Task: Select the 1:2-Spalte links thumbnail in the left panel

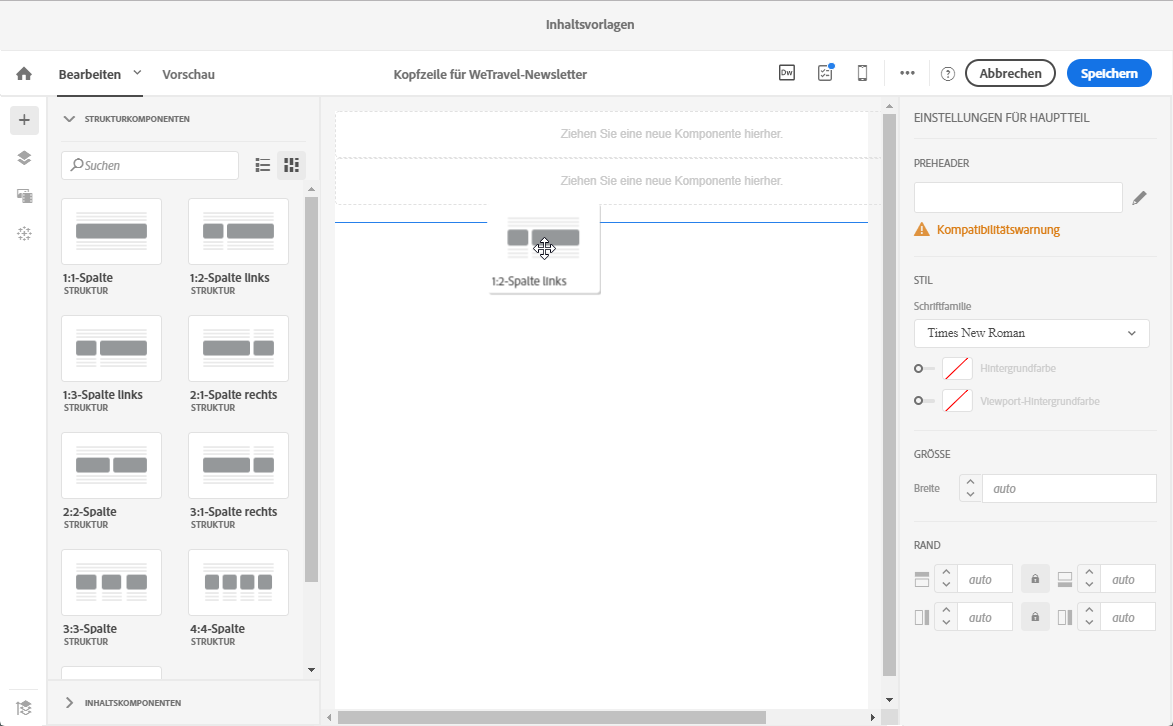Action: click(x=239, y=231)
